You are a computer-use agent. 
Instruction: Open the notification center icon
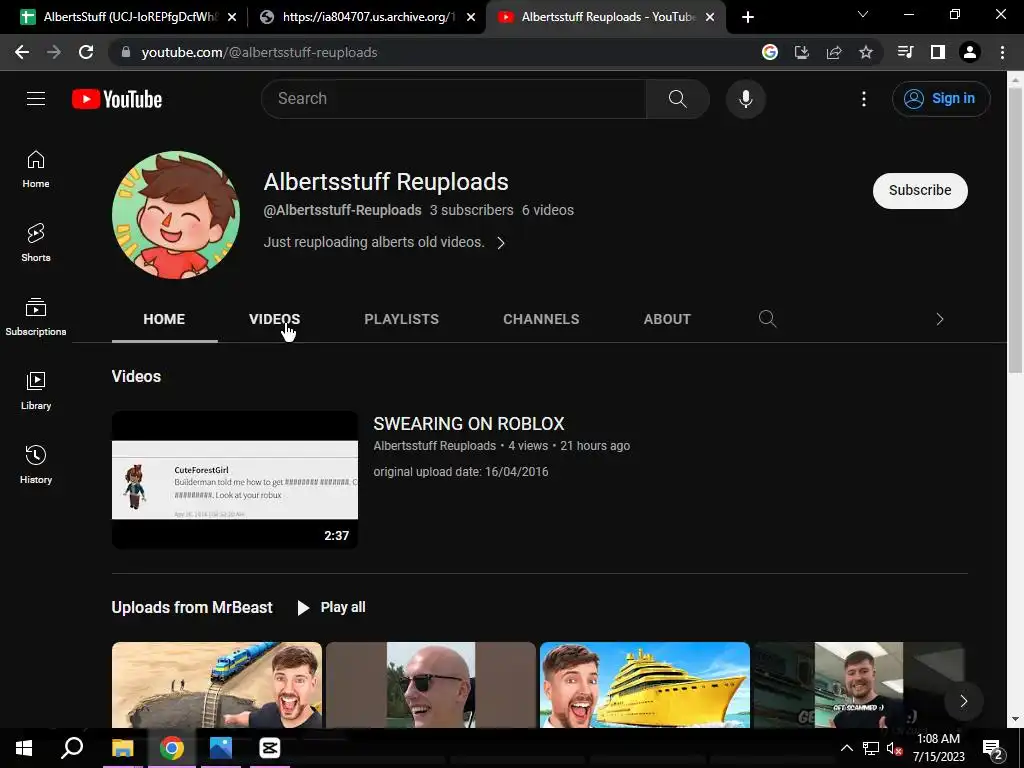pyautogui.click(x=993, y=748)
